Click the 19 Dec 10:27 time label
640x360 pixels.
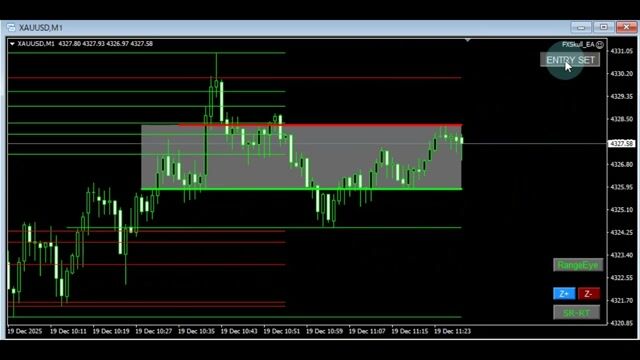(x=153, y=331)
